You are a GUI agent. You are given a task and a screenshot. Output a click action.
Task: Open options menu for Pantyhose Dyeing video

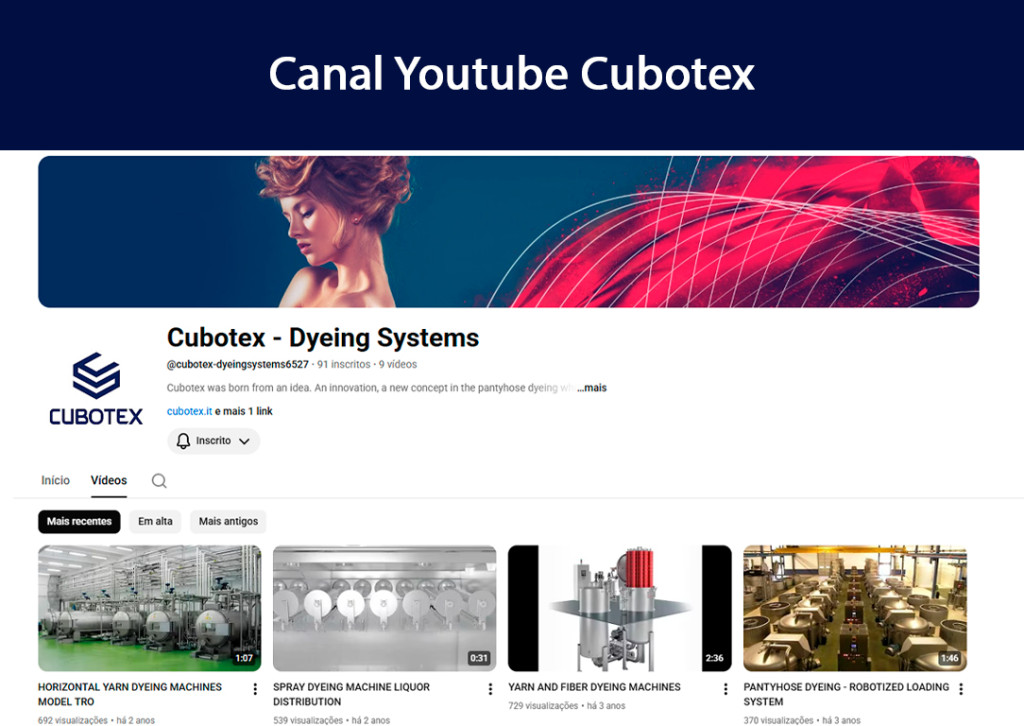click(961, 689)
